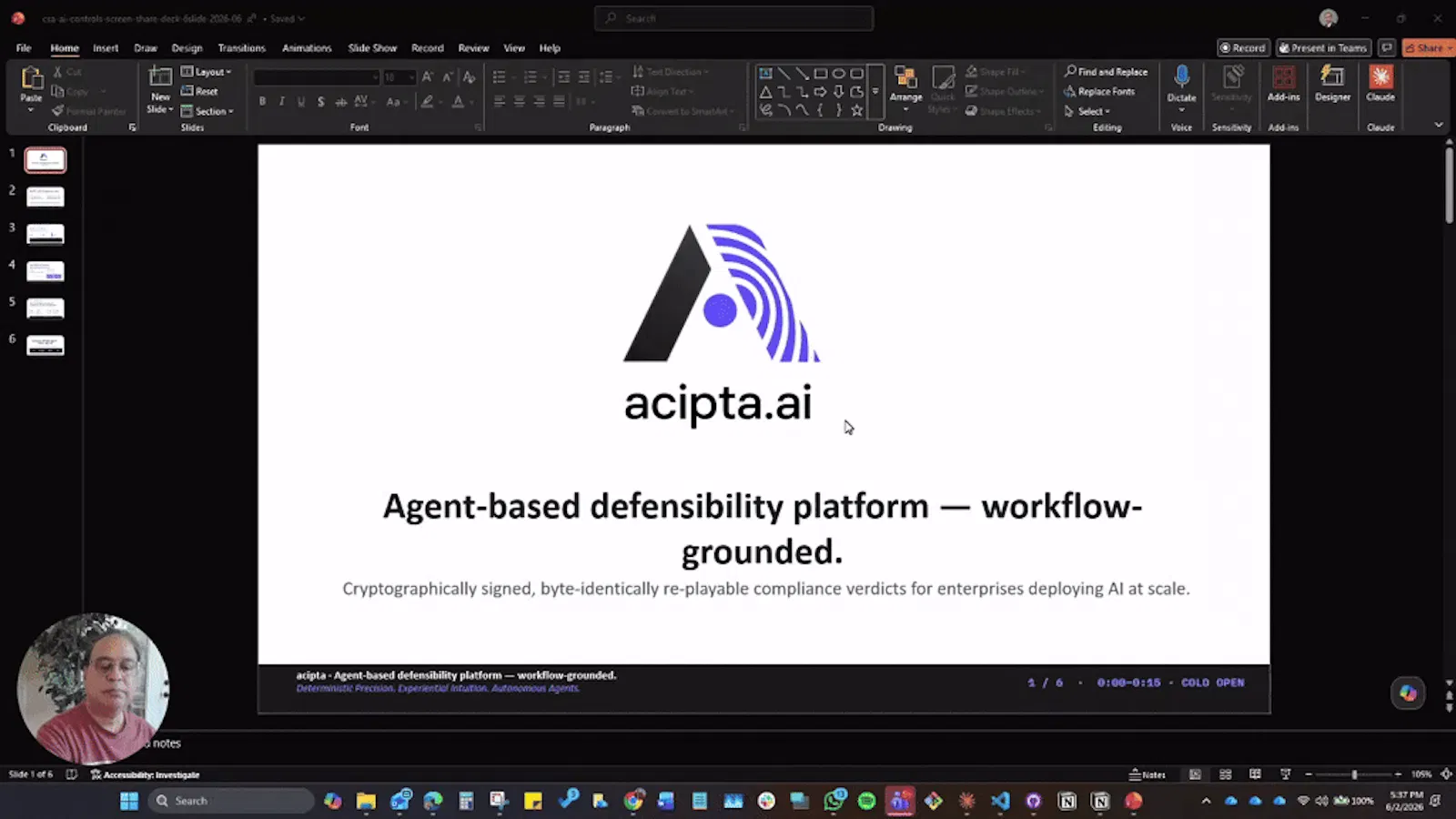Open Spotify from the taskbar
The image size is (1456, 819).
click(x=866, y=801)
